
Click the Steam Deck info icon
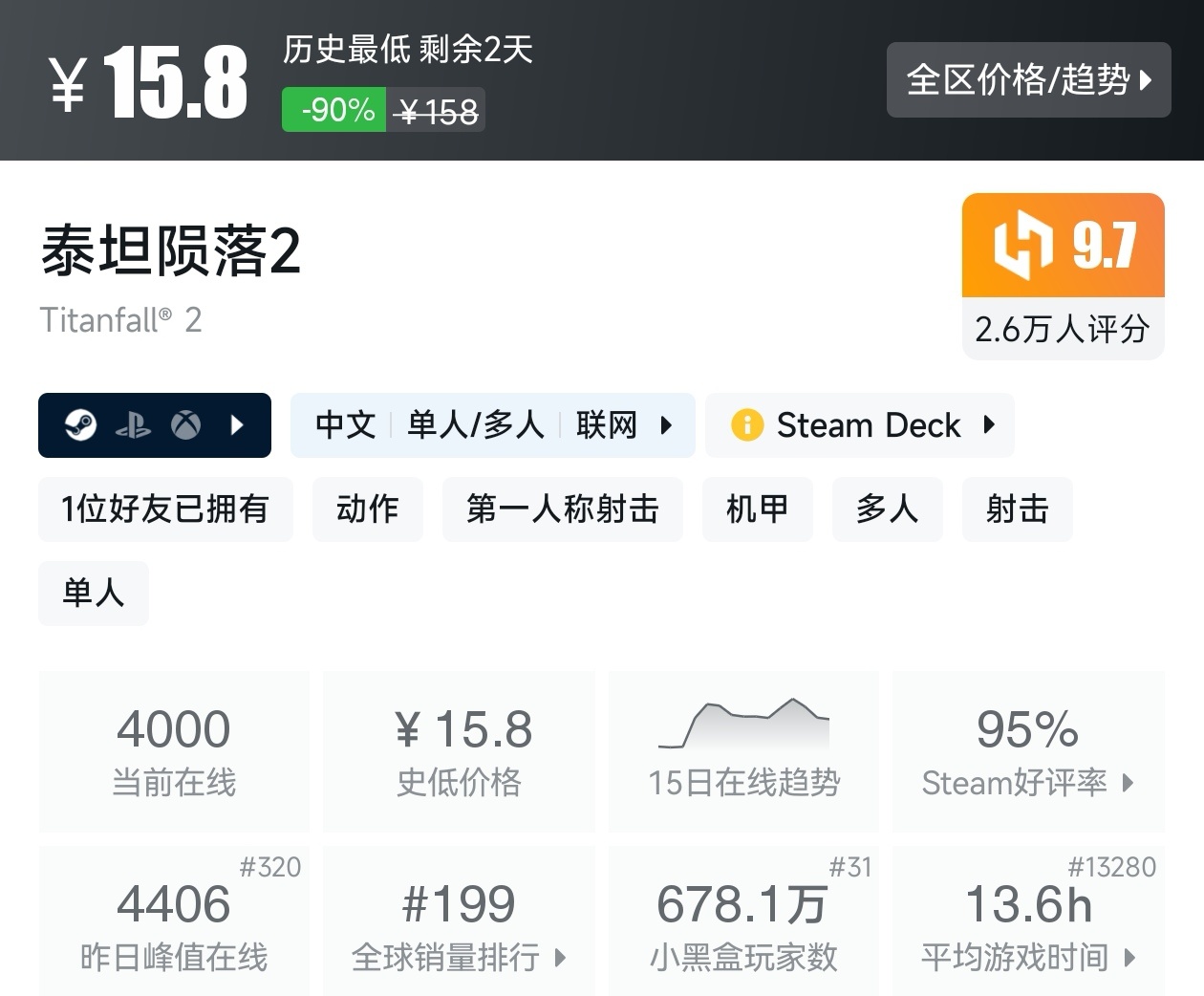[746, 424]
